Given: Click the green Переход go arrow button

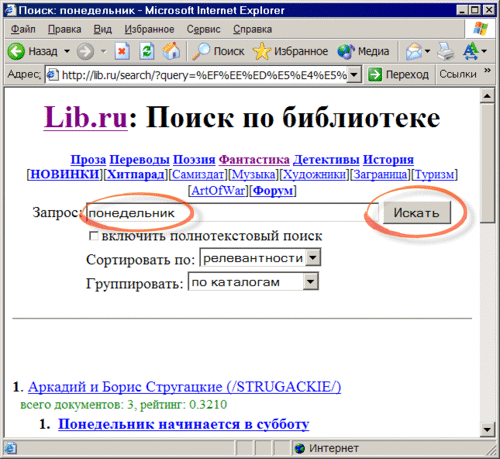Looking at the screenshot, I should pos(398,74).
